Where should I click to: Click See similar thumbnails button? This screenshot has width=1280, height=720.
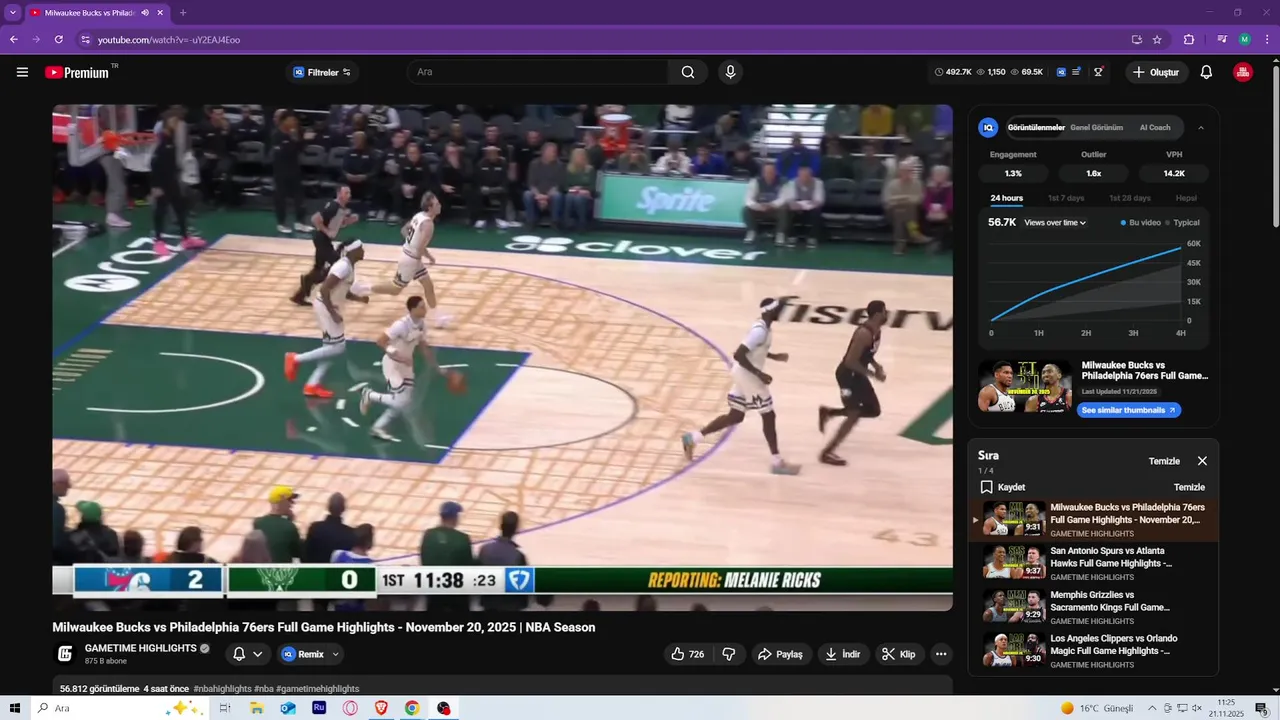[x=1129, y=410]
